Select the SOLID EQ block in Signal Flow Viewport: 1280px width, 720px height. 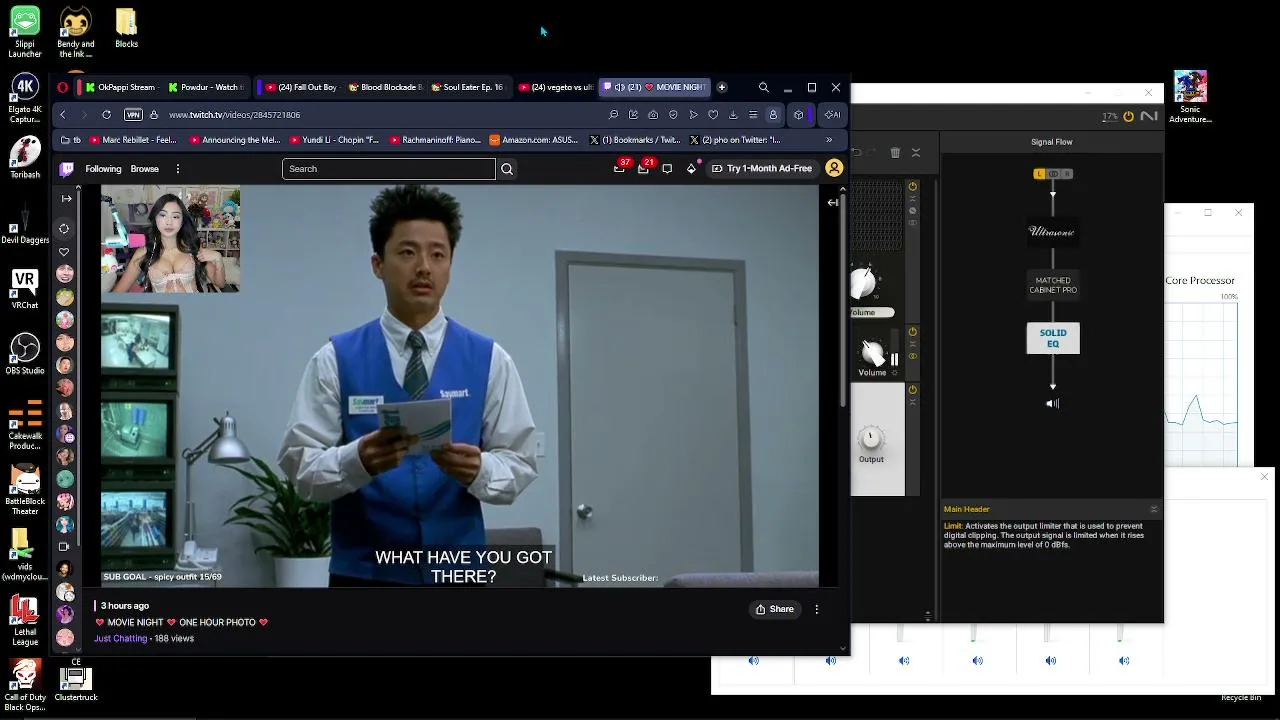pyautogui.click(x=1053, y=338)
